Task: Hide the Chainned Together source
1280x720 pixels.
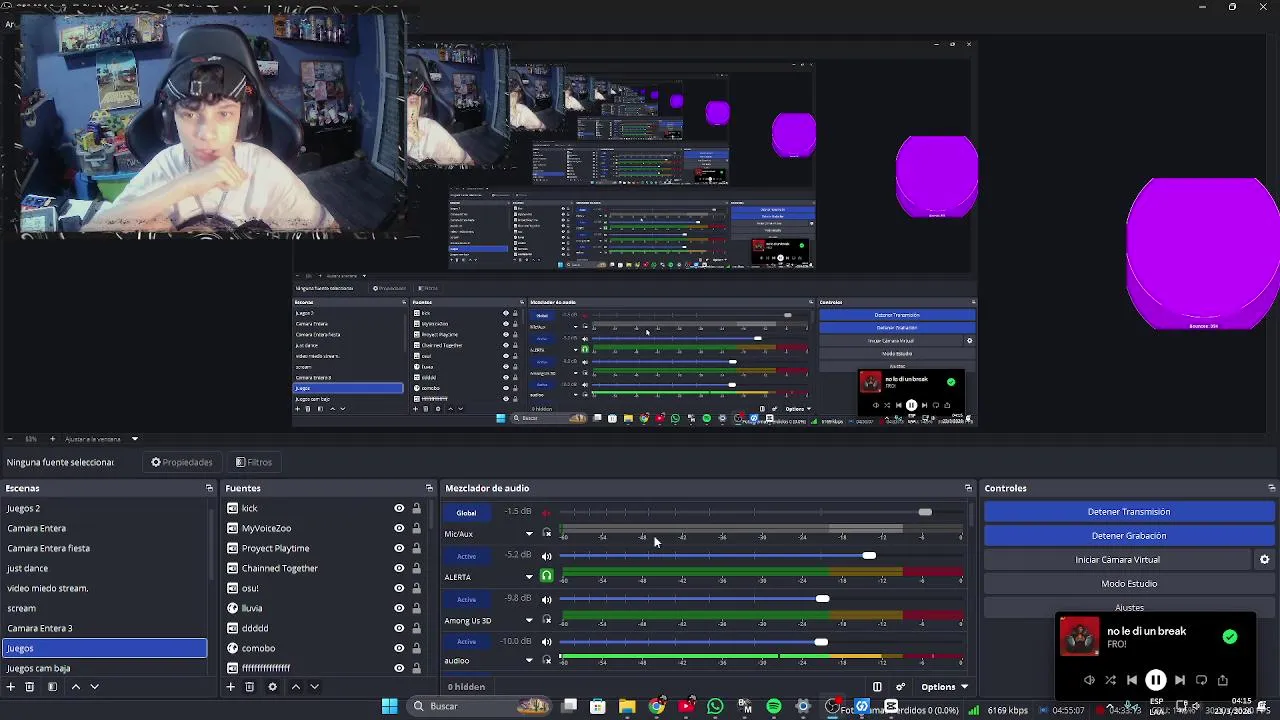Action: [399, 568]
